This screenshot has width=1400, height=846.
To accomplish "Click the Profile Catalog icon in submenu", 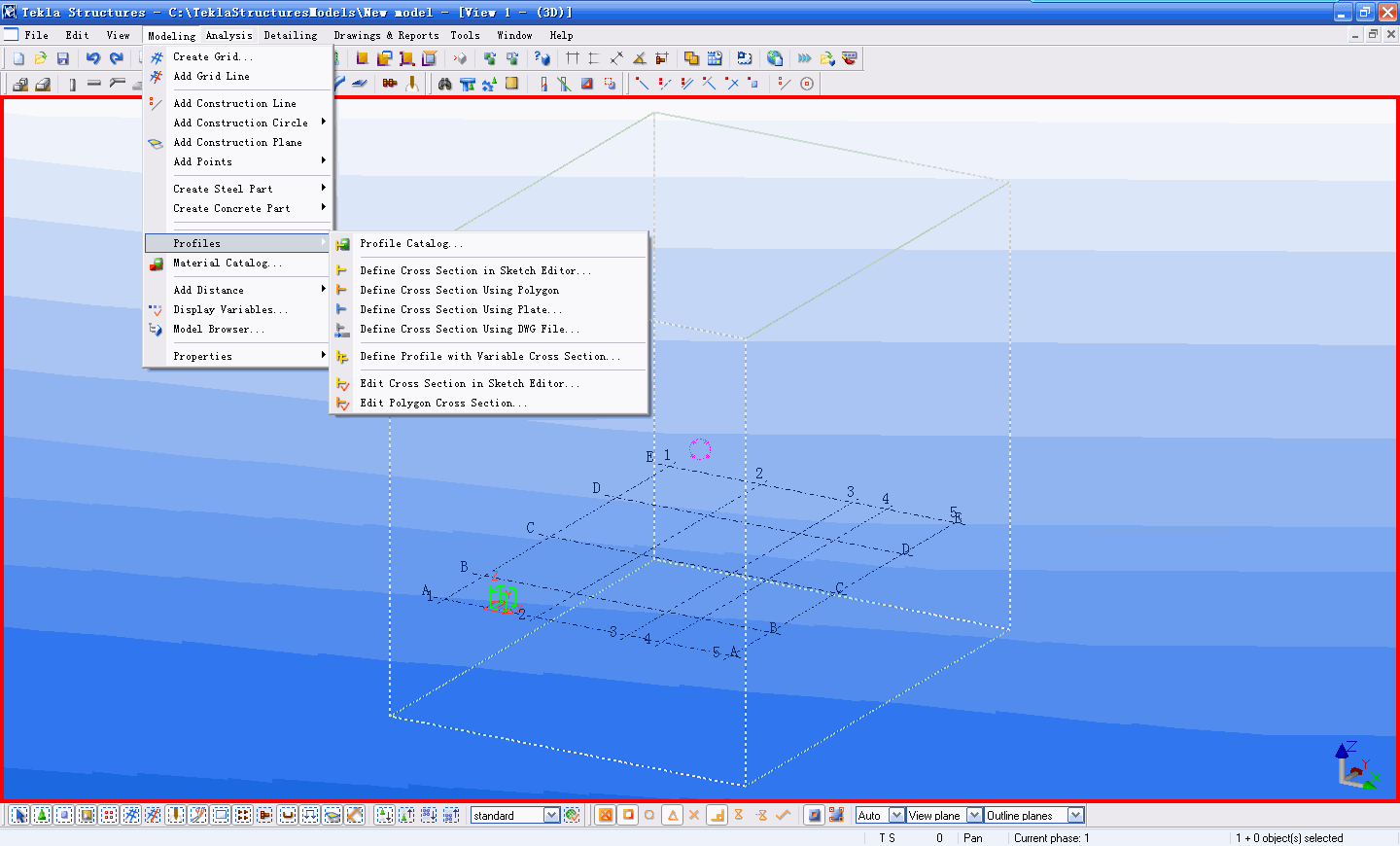I will tap(342, 244).
